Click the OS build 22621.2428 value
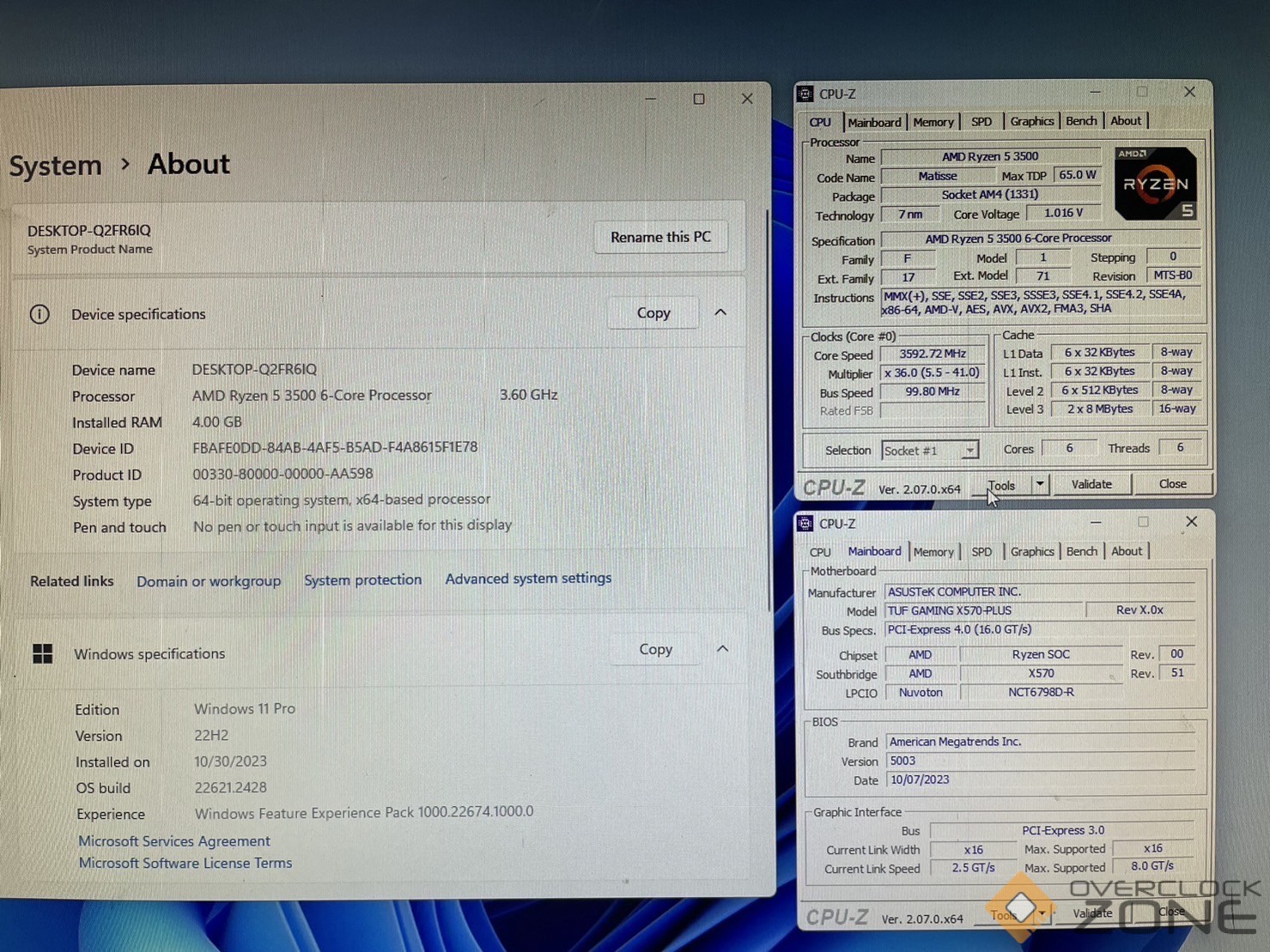This screenshot has height=952, width=1270. point(230,787)
